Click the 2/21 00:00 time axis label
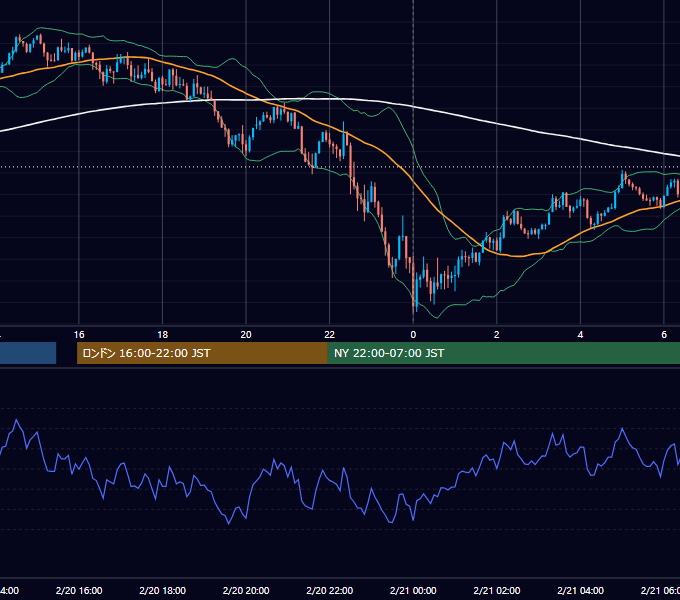680x600 pixels. tap(413, 590)
